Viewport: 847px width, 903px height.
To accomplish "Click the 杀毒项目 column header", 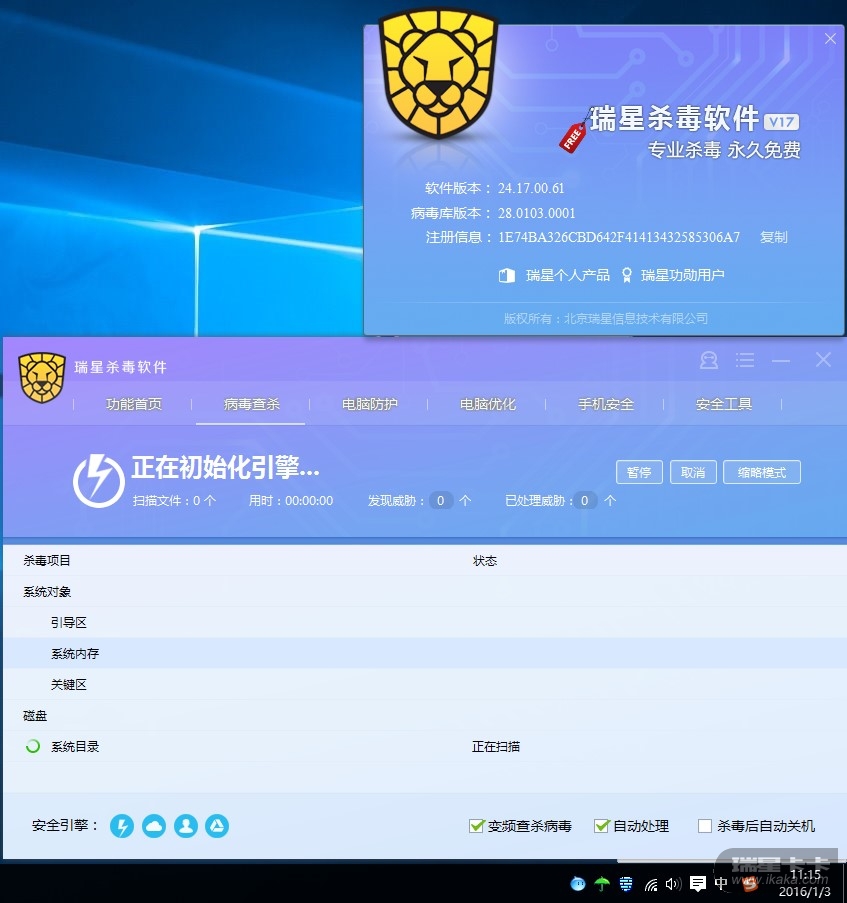I will [47, 560].
